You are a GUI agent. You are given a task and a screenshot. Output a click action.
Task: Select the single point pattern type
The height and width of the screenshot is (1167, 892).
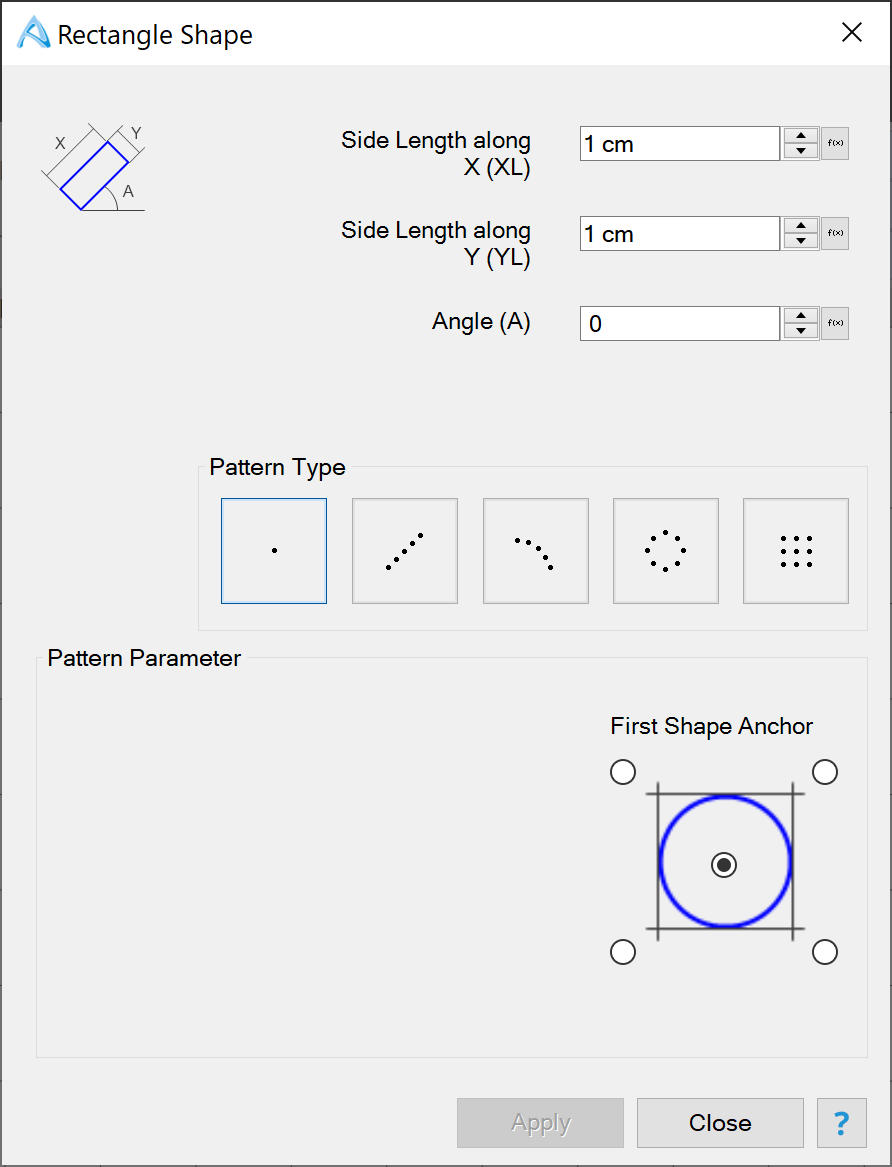point(274,551)
